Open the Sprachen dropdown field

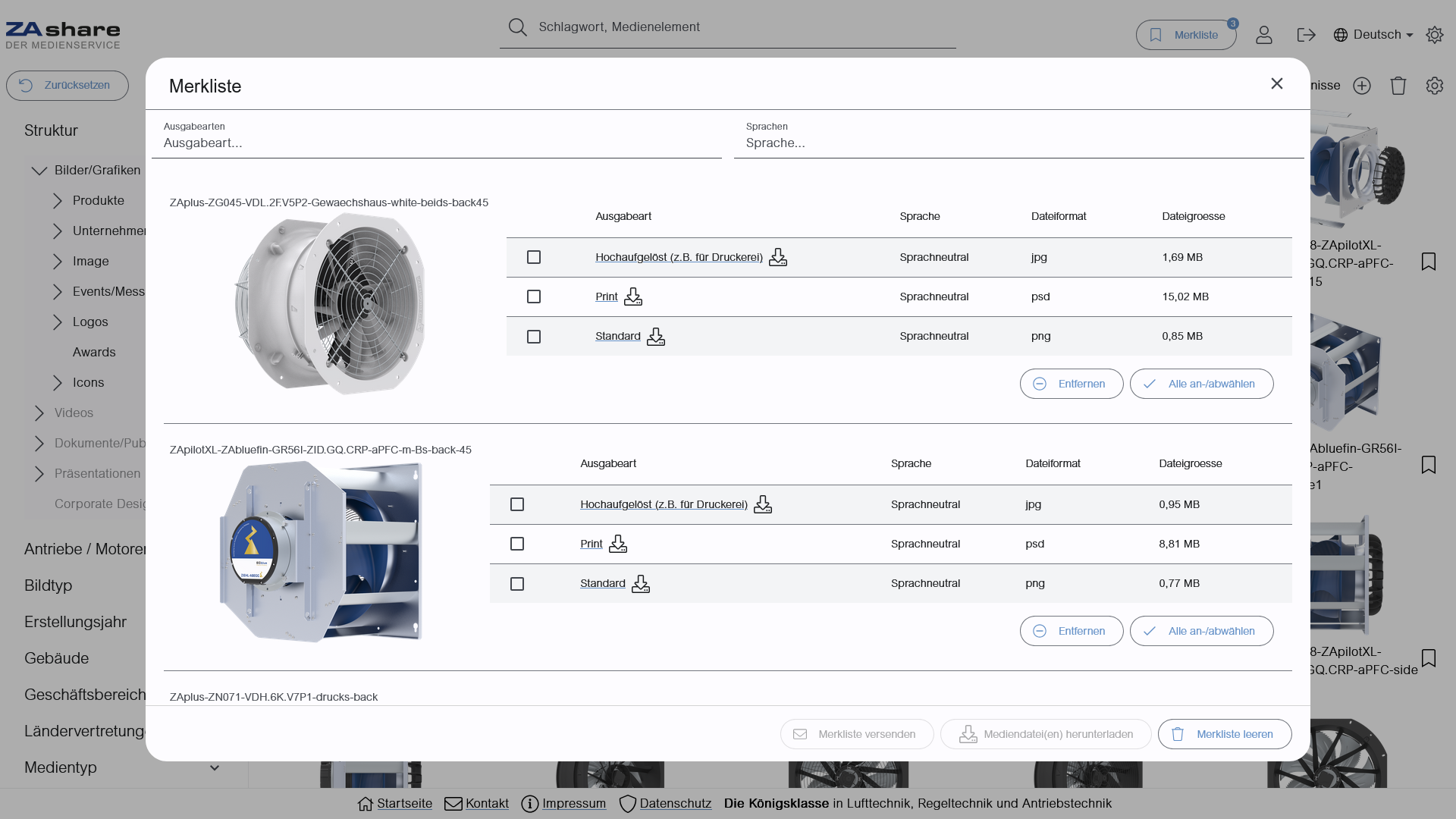tap(1018, 143)
